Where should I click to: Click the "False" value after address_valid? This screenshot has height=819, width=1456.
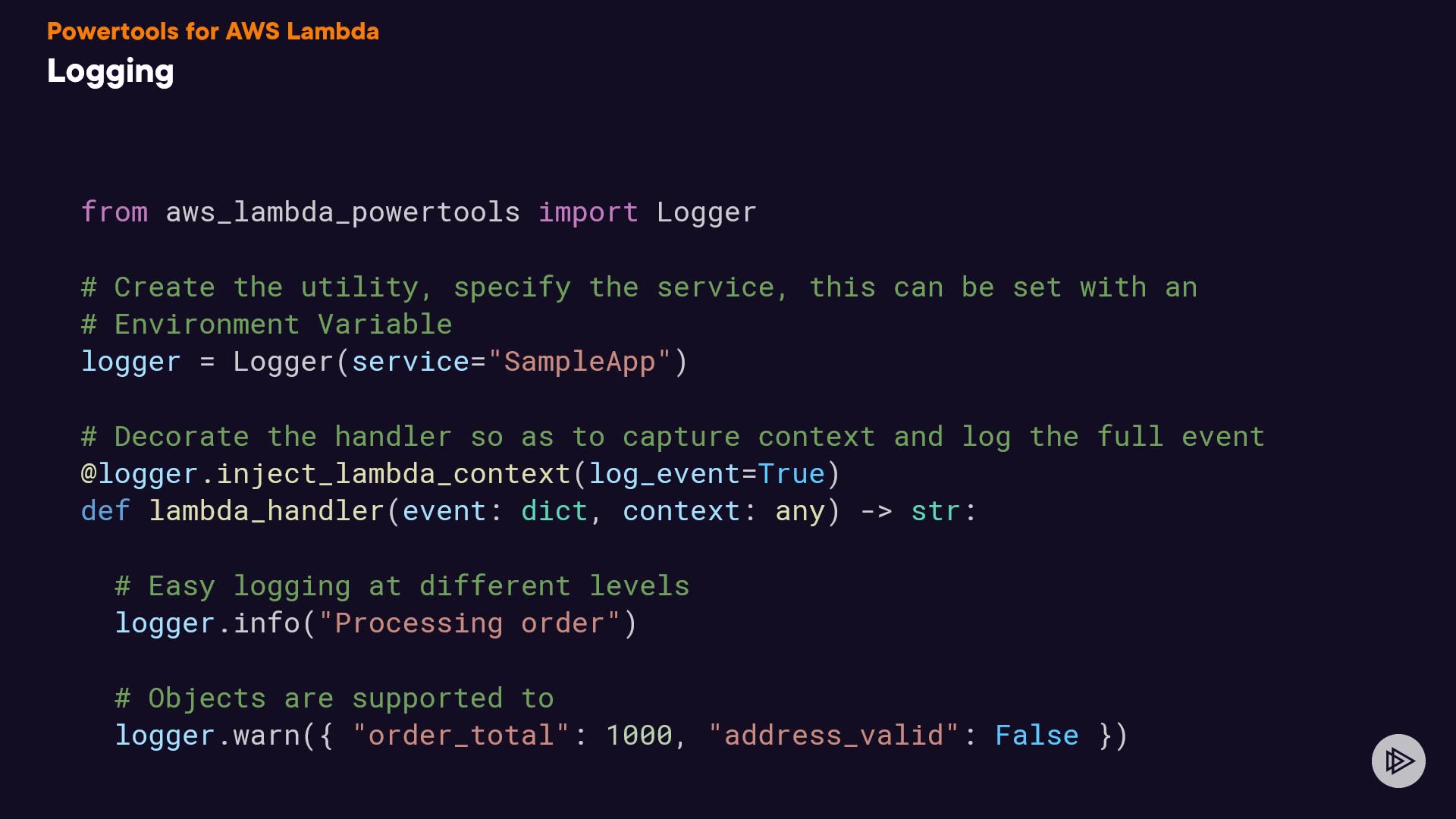1036,736
